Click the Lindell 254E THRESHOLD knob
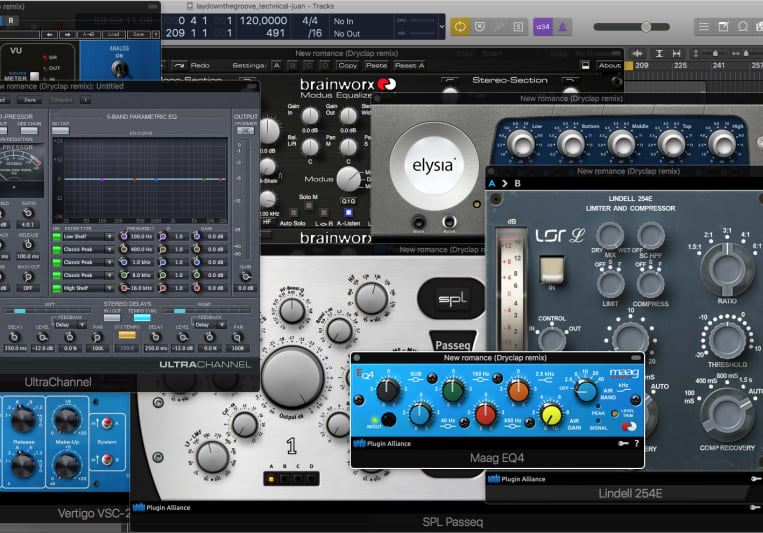Screen dimensions: 763x533 tap(727, 339)
